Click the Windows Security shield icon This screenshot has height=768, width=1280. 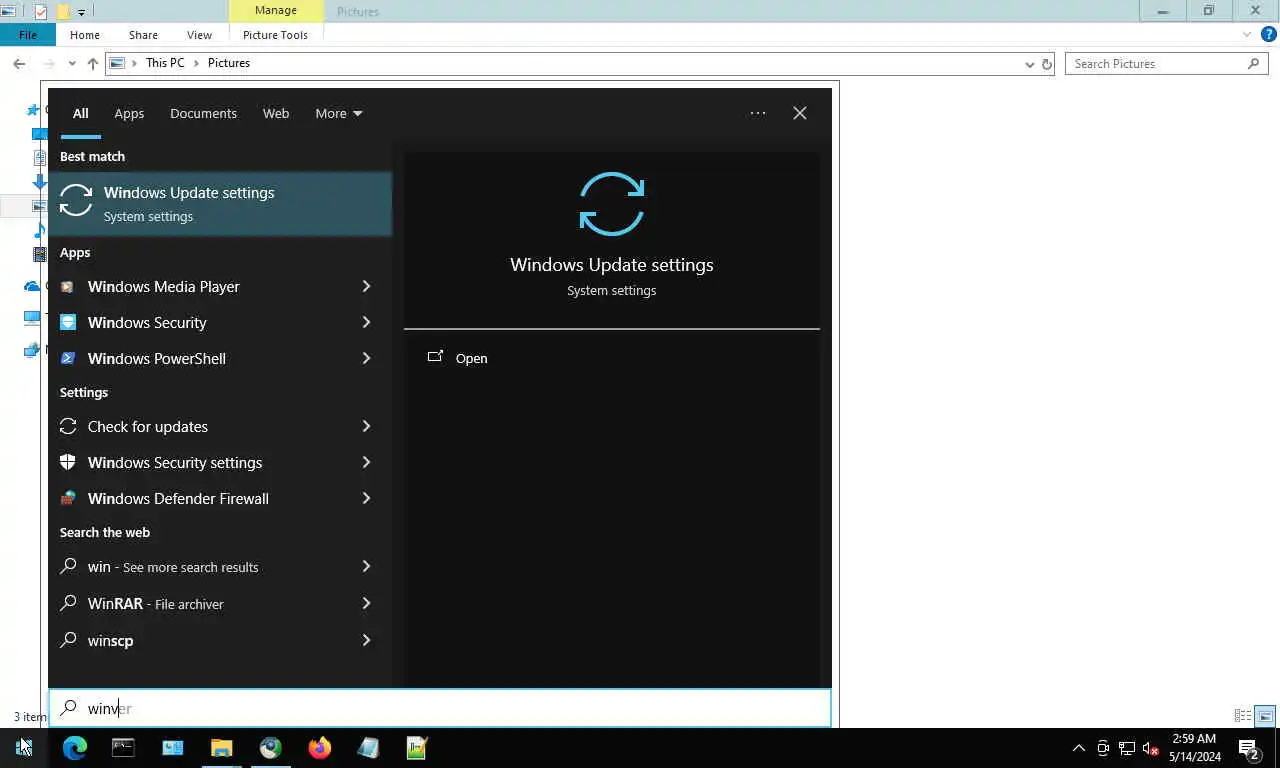(68, 323)
